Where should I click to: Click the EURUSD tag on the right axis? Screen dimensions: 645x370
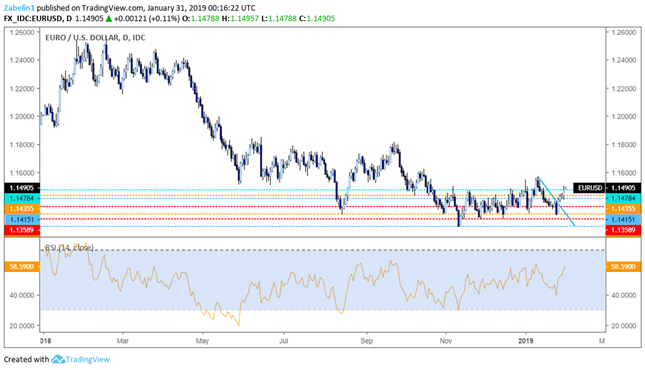coord(589,188)
